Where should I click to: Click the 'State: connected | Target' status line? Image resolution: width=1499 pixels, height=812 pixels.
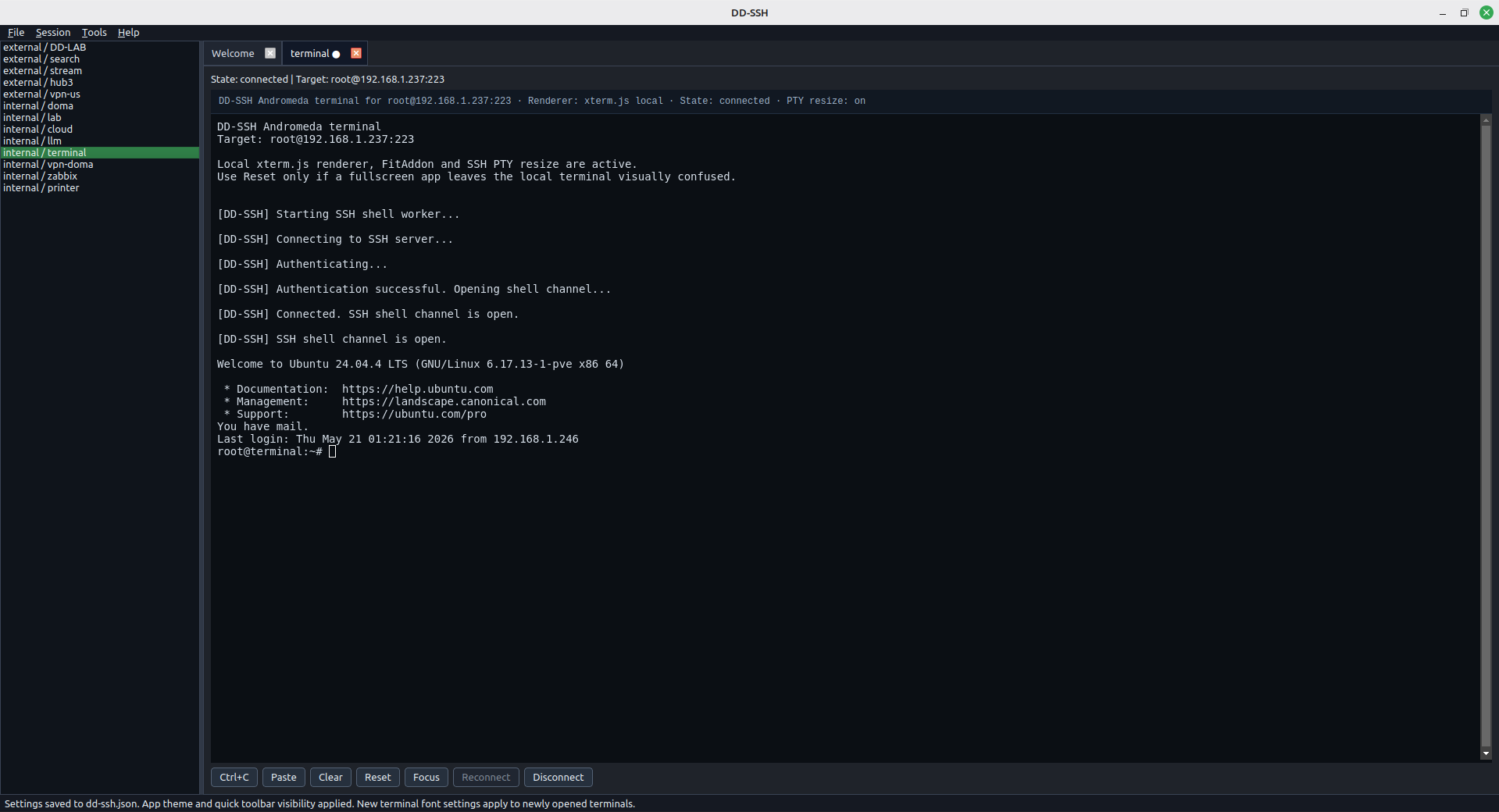327,79
